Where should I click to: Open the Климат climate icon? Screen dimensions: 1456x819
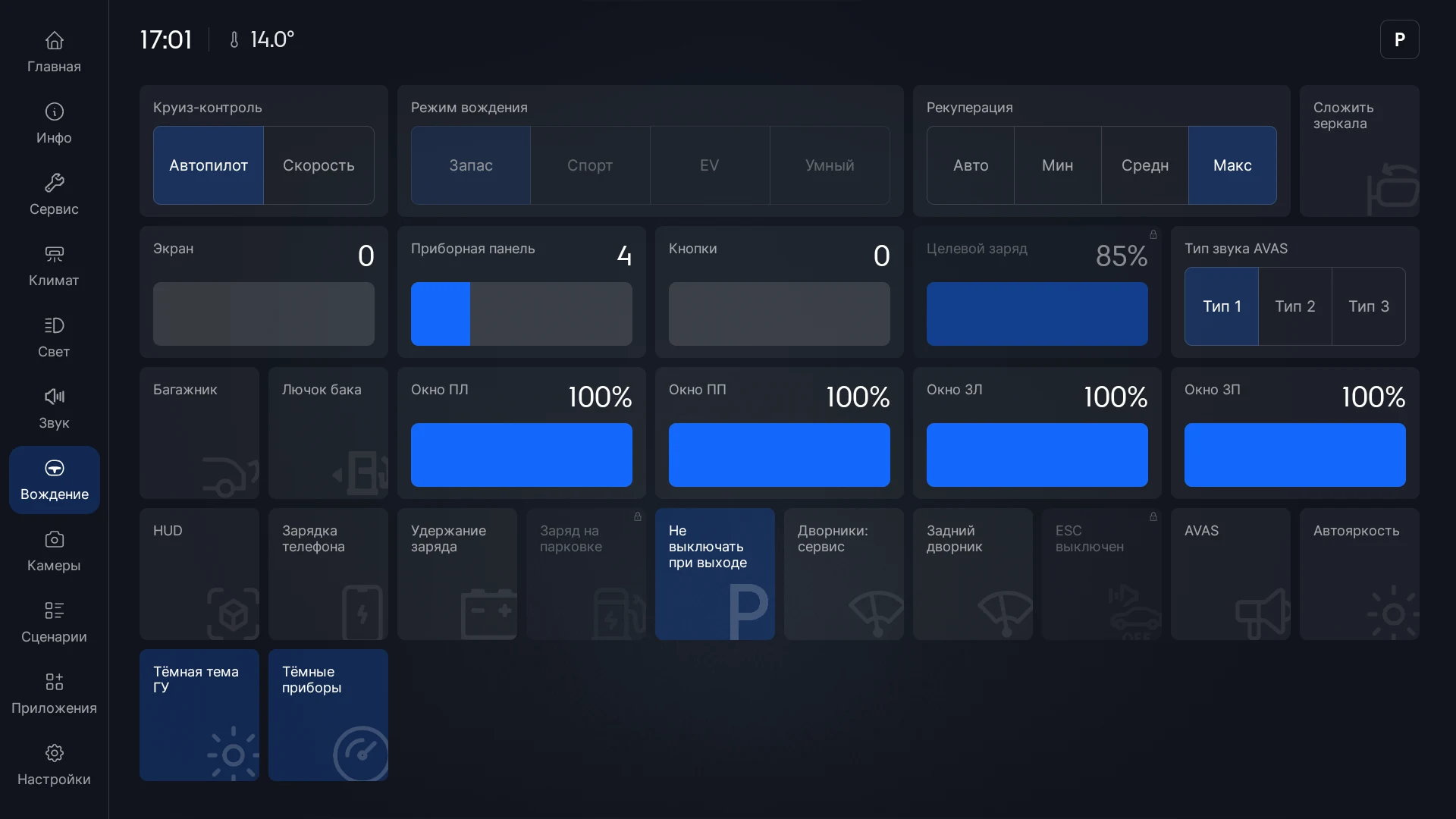tap(54, 254)
